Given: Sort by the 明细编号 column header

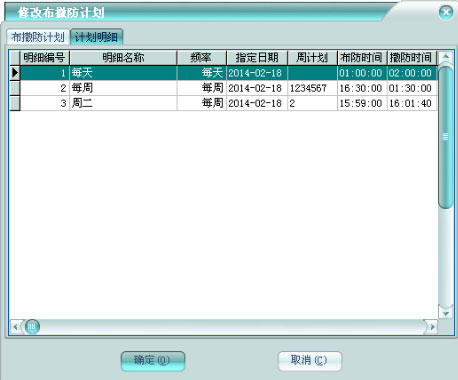Looking at the screenshot, I should 45,58.
